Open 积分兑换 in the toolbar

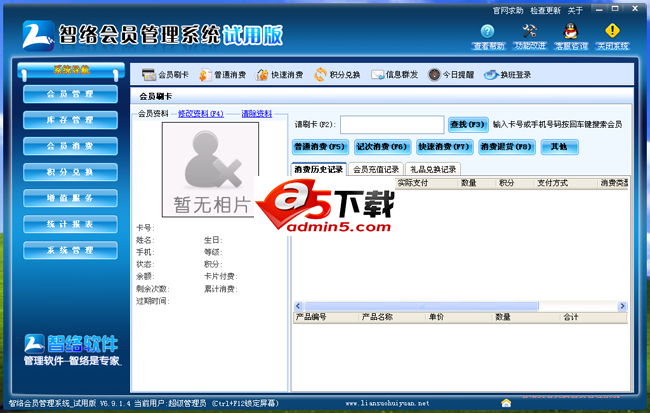click(x=337, y=75)
